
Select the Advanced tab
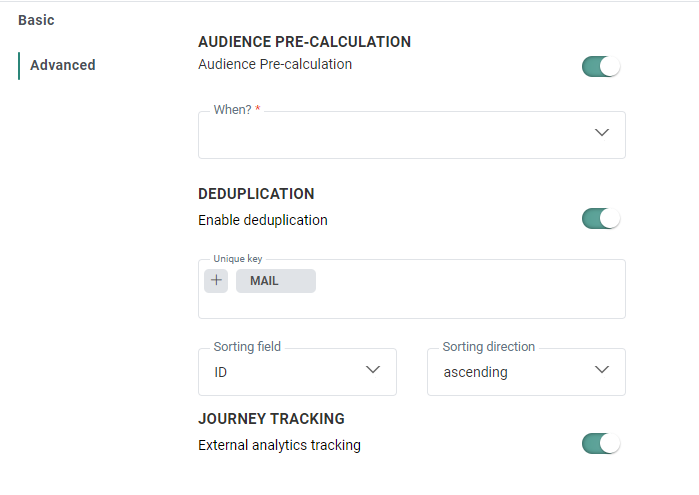pyautogui.click(x=63, y=65)
